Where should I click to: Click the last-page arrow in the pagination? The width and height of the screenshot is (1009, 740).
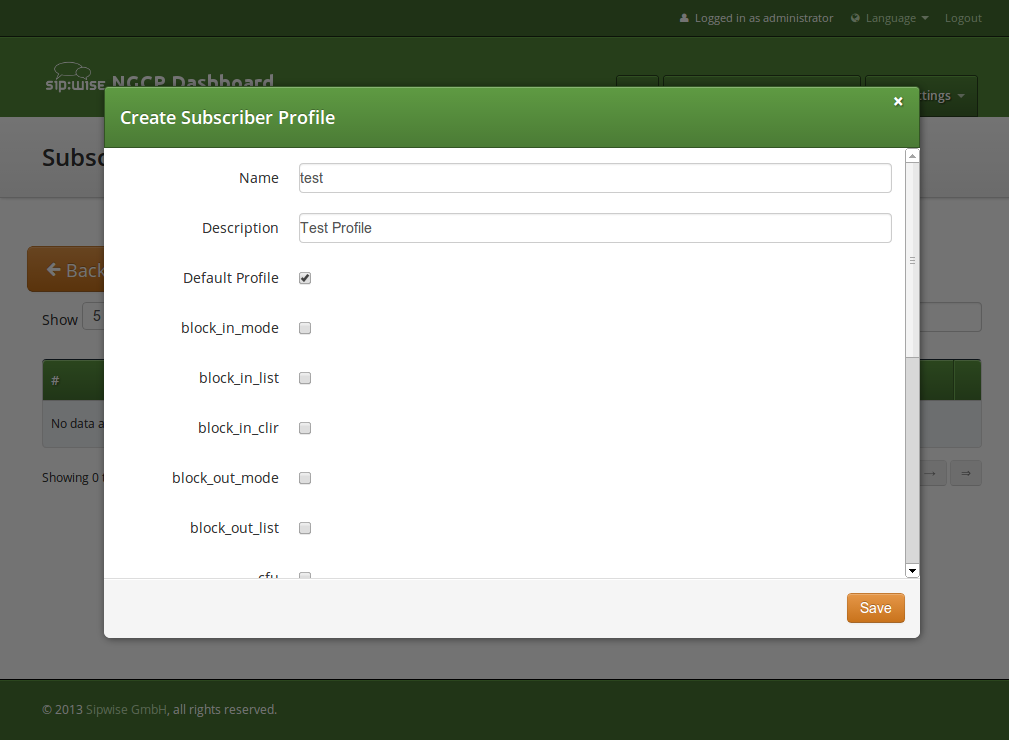(965, 473)
